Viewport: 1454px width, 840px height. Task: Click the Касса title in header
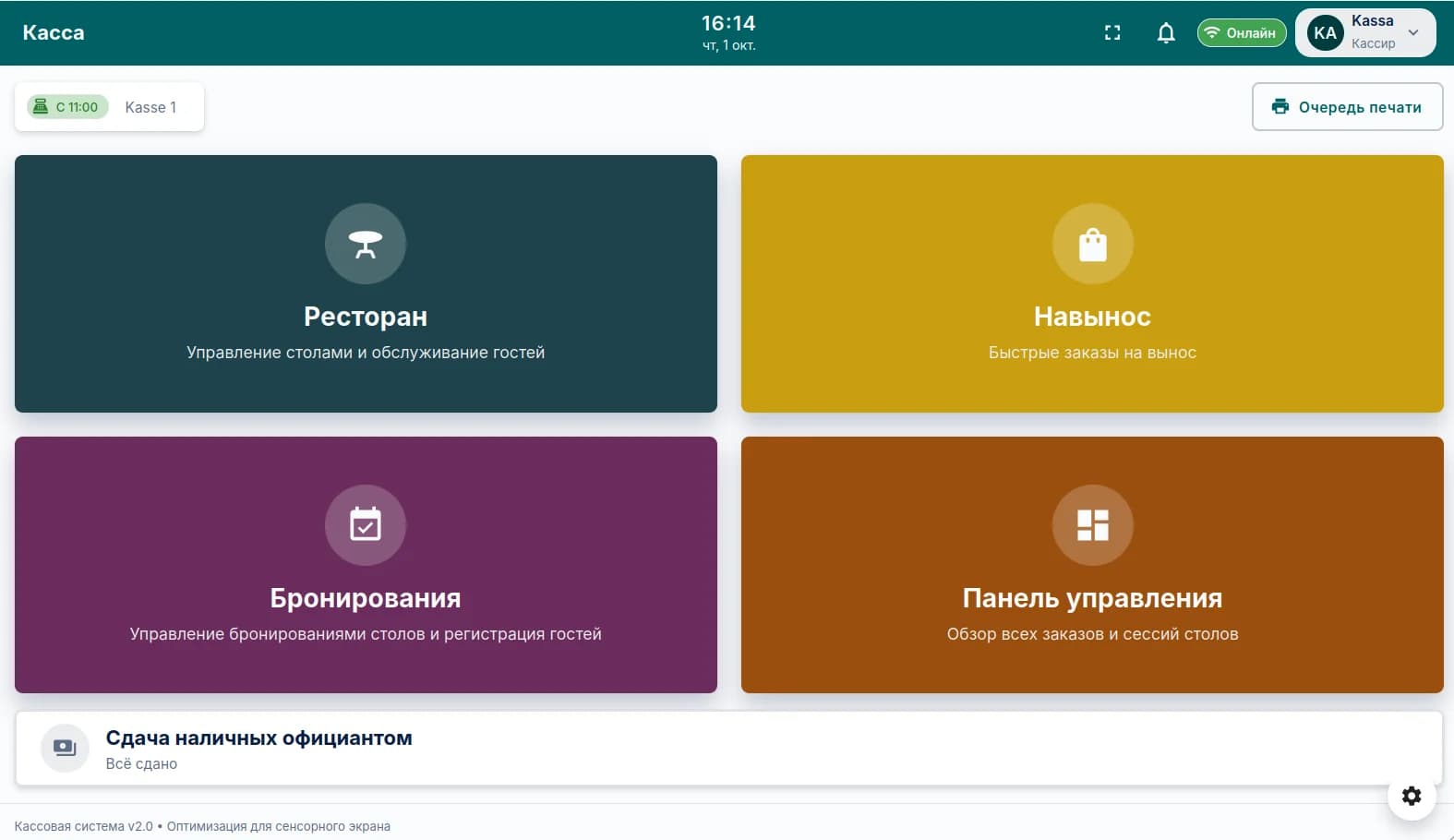pyautogui.click(x=54, y=33)
